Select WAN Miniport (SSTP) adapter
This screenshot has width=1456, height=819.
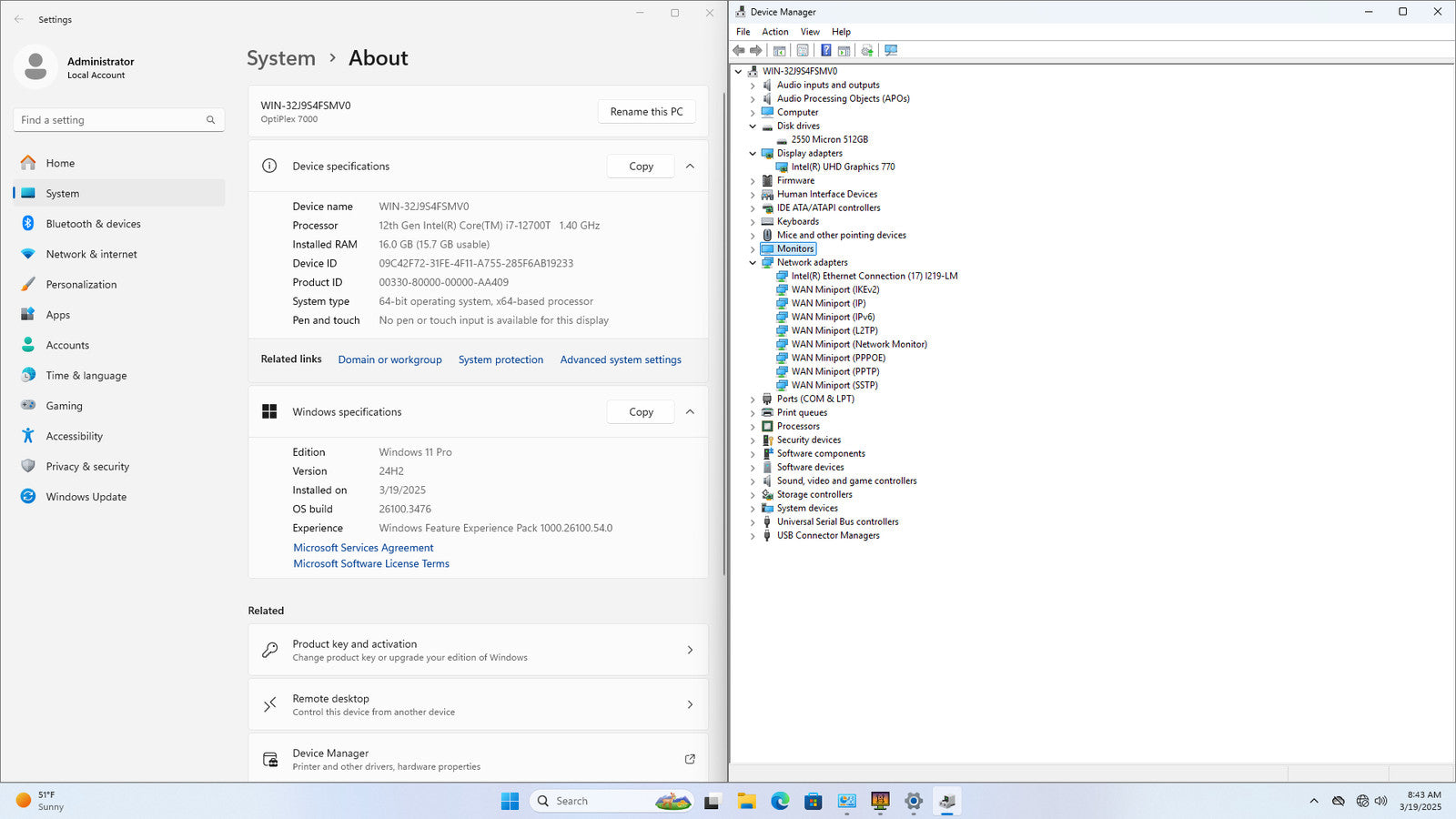tap(834, 386)
